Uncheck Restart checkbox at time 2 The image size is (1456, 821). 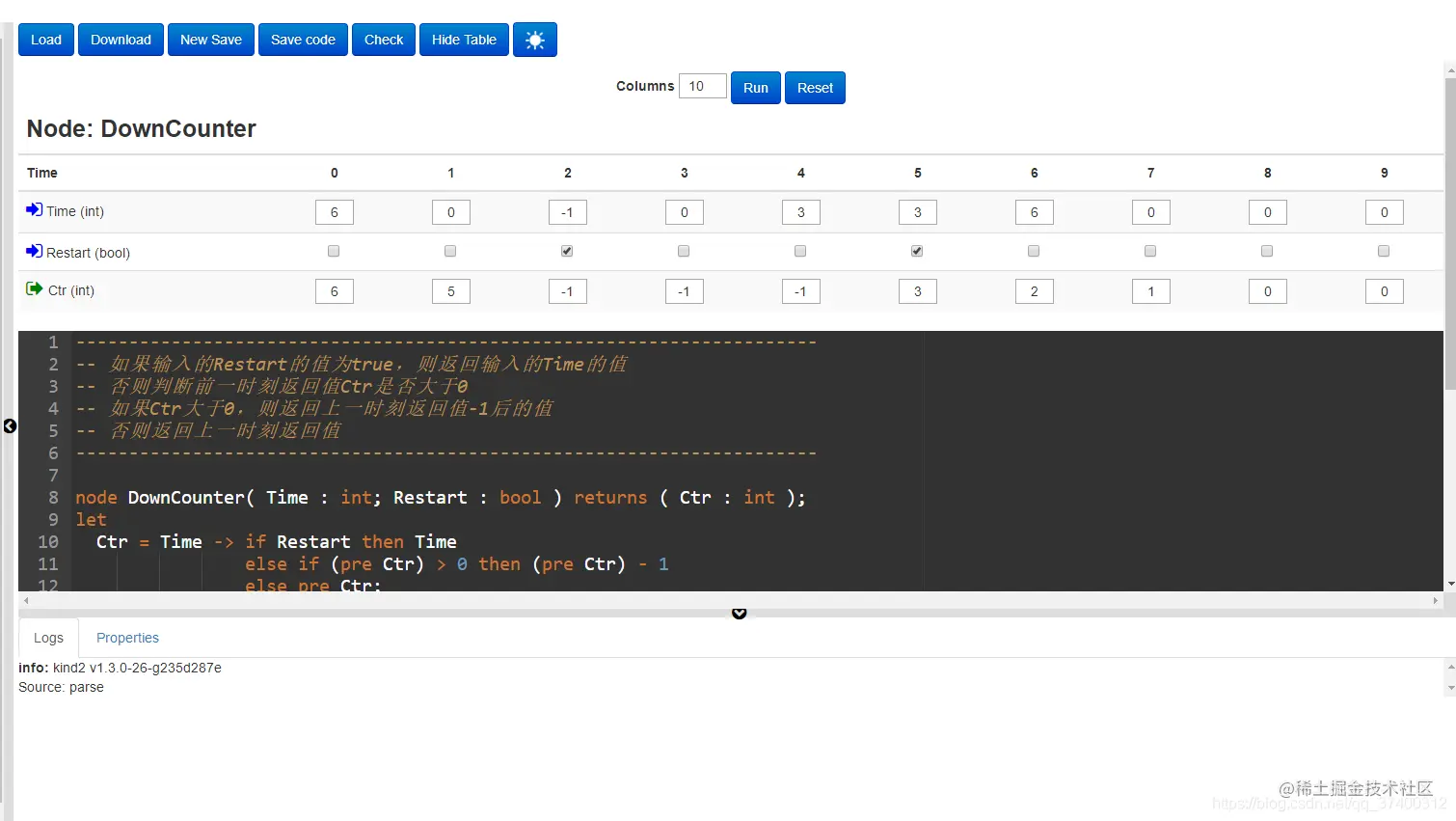[x=567, y=251]
